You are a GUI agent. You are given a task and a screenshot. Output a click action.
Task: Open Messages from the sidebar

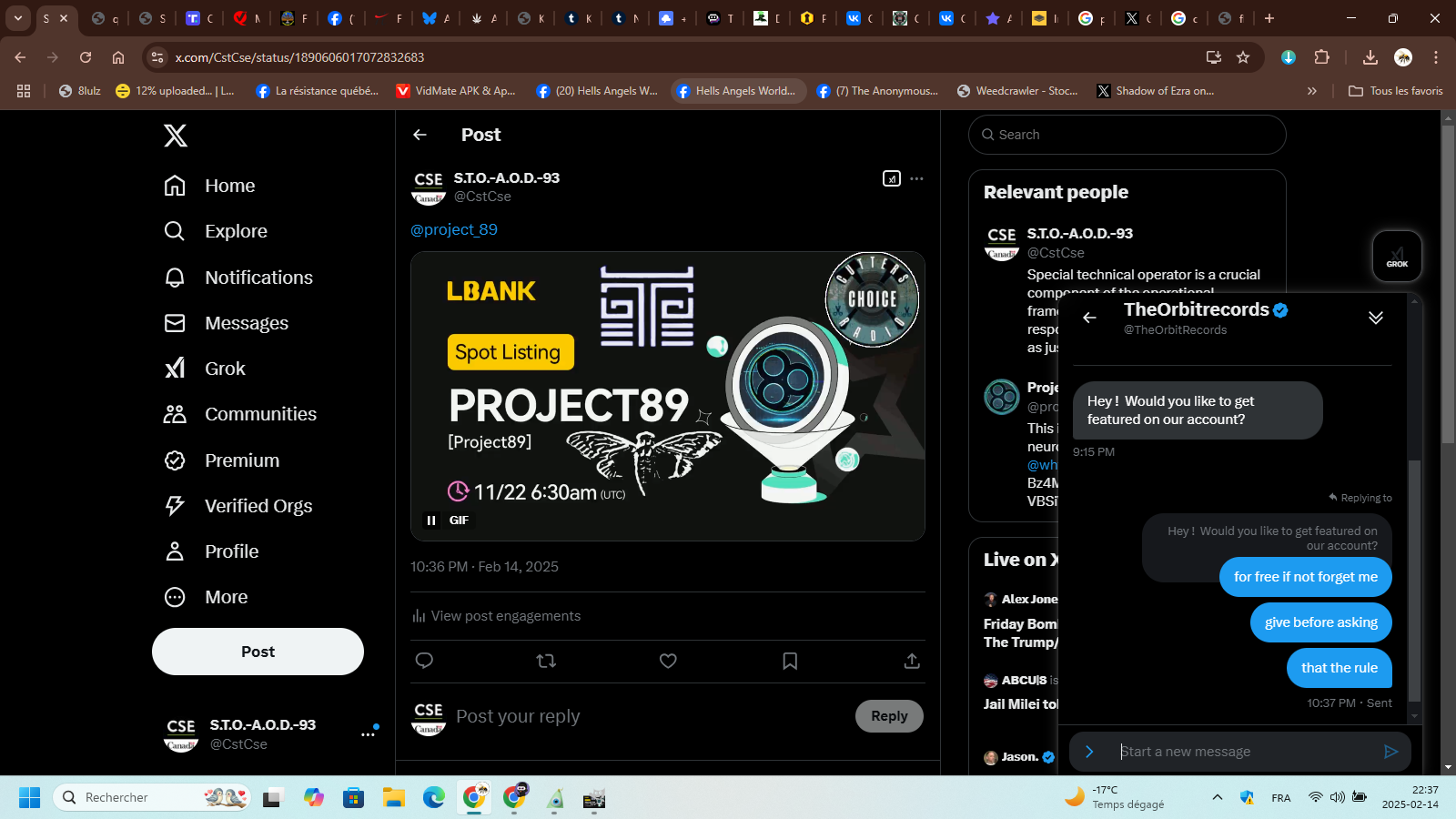tap(226, 323)
